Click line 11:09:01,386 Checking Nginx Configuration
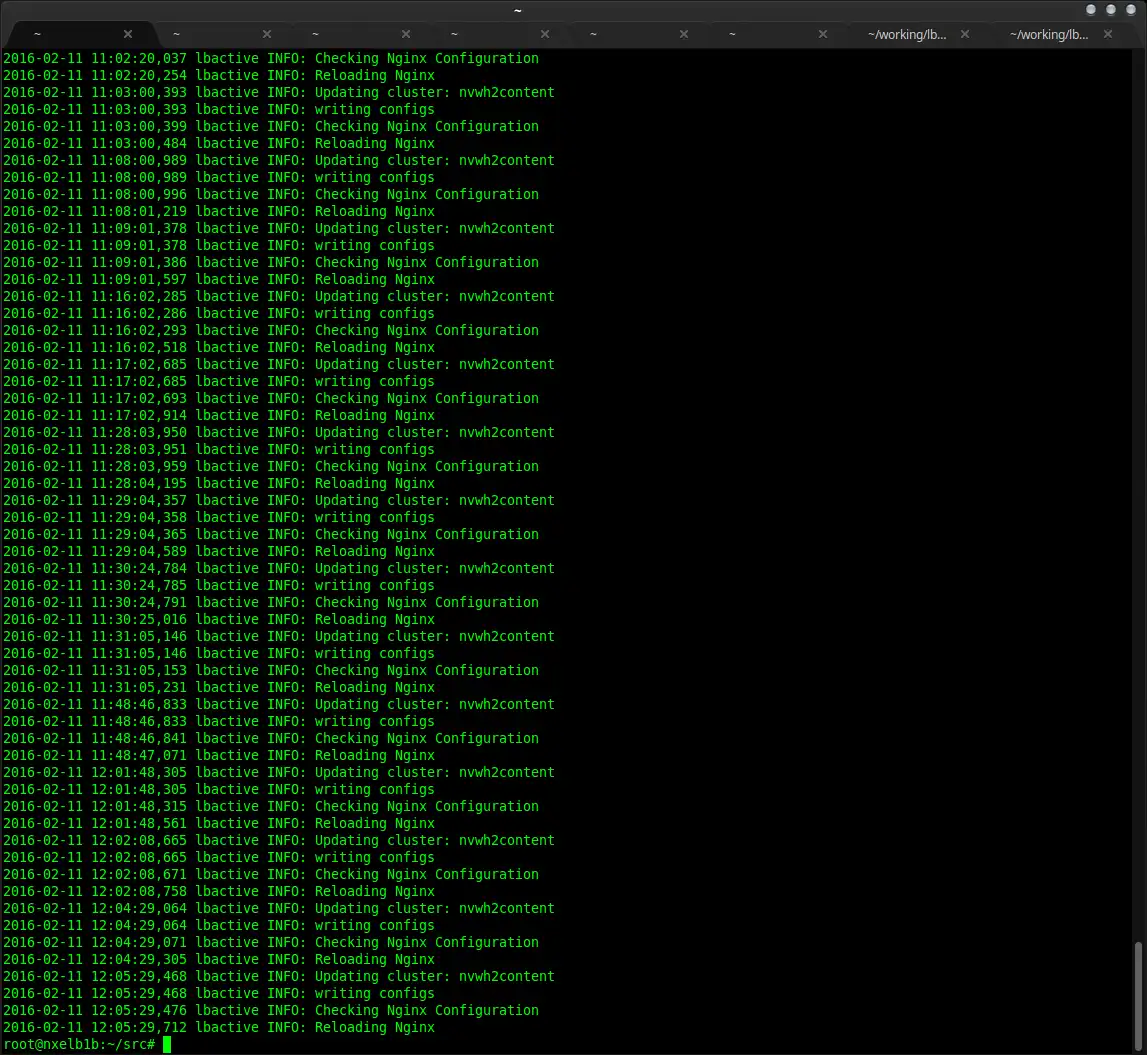This screenshot has height=1055, width=1147. click(271, 263)
